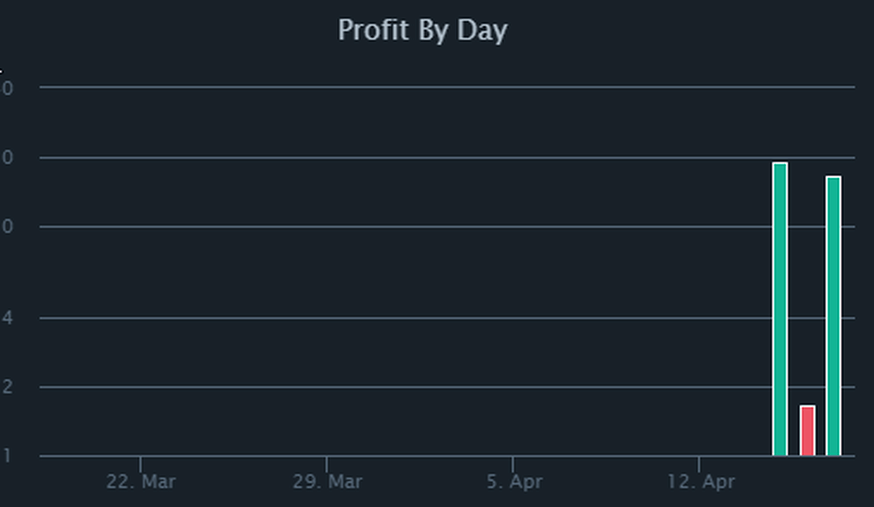Select the 5. Apr date label
874x507 pixels.
(x=514, y=481)
